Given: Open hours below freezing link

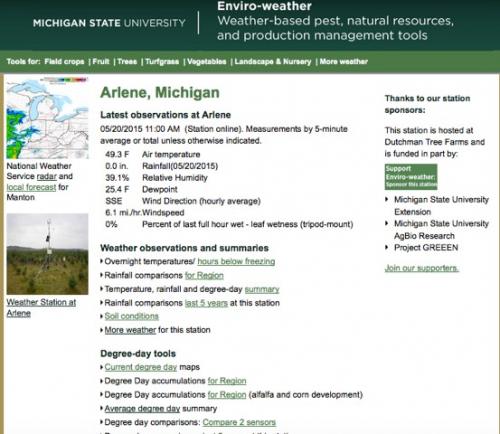Looking at the screenshot, I should (x=236, y=261).
